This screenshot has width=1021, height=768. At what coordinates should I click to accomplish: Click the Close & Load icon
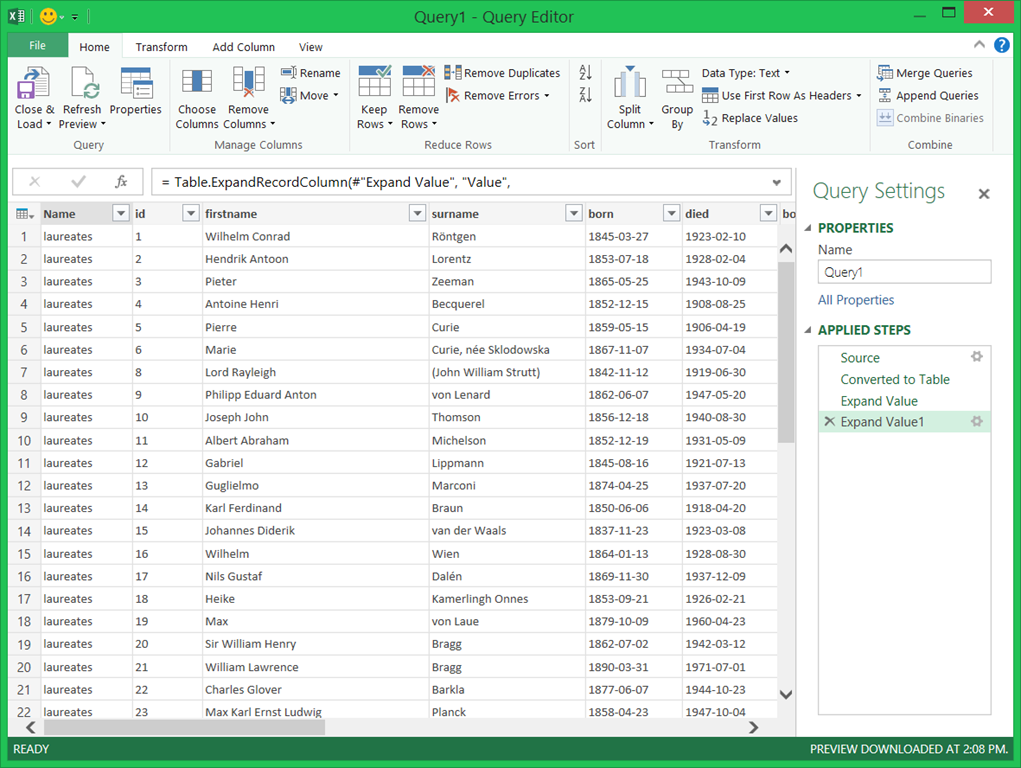pyautogui.click(x=34, y=84)
